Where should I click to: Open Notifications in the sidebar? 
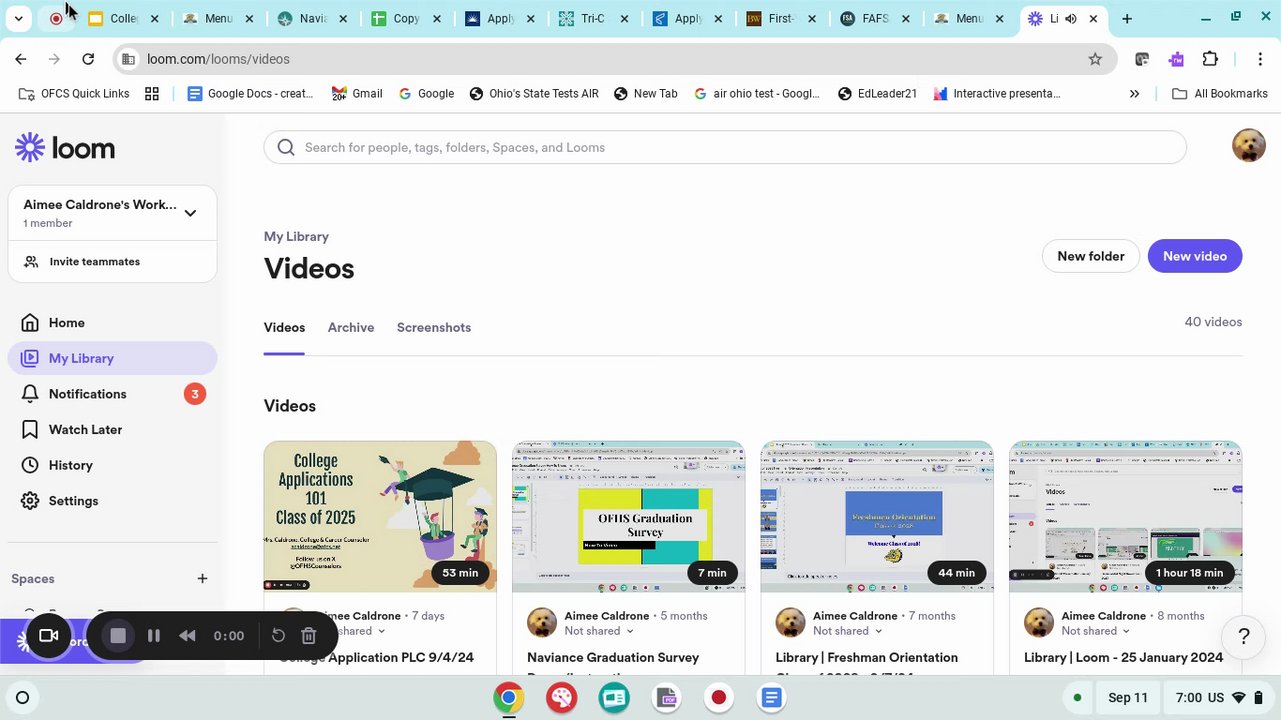pyautogui.click(x=112, y=394)
